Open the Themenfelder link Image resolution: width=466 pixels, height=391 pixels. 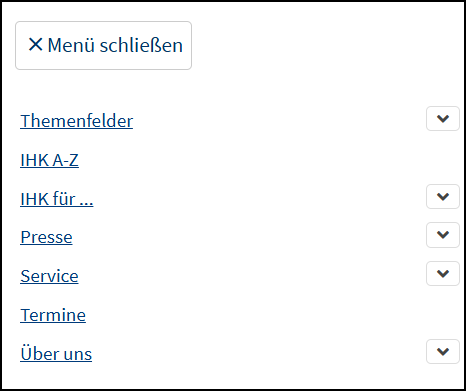tap(77, 121)
